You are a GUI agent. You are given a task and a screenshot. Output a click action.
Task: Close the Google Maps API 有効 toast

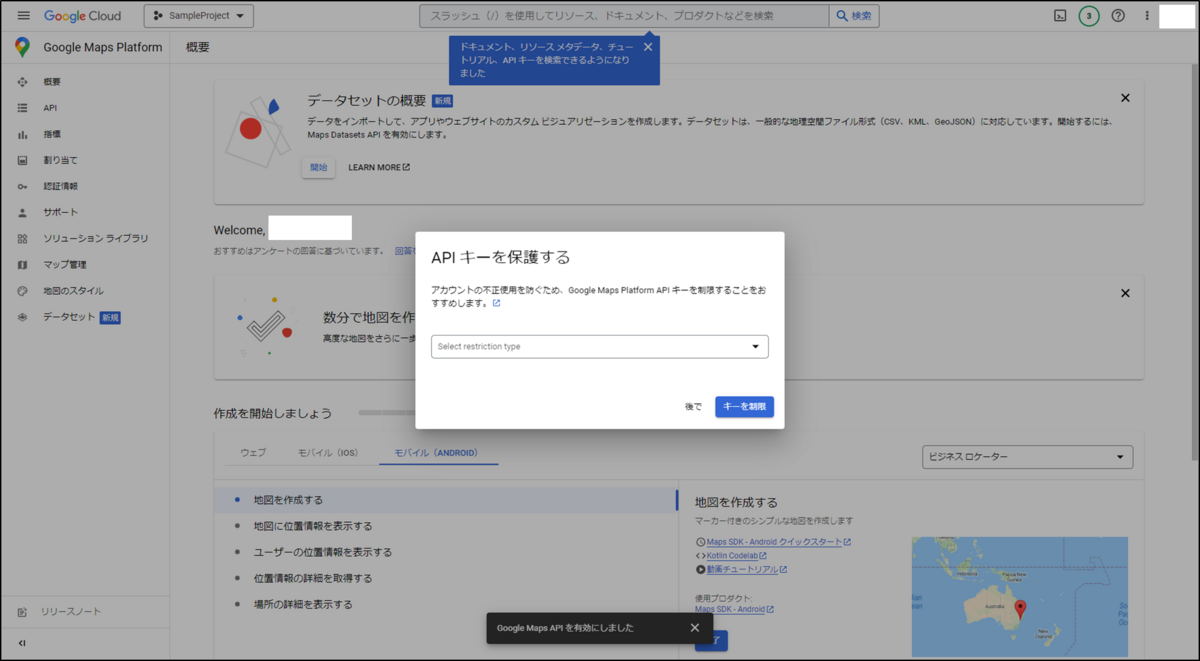695,628
